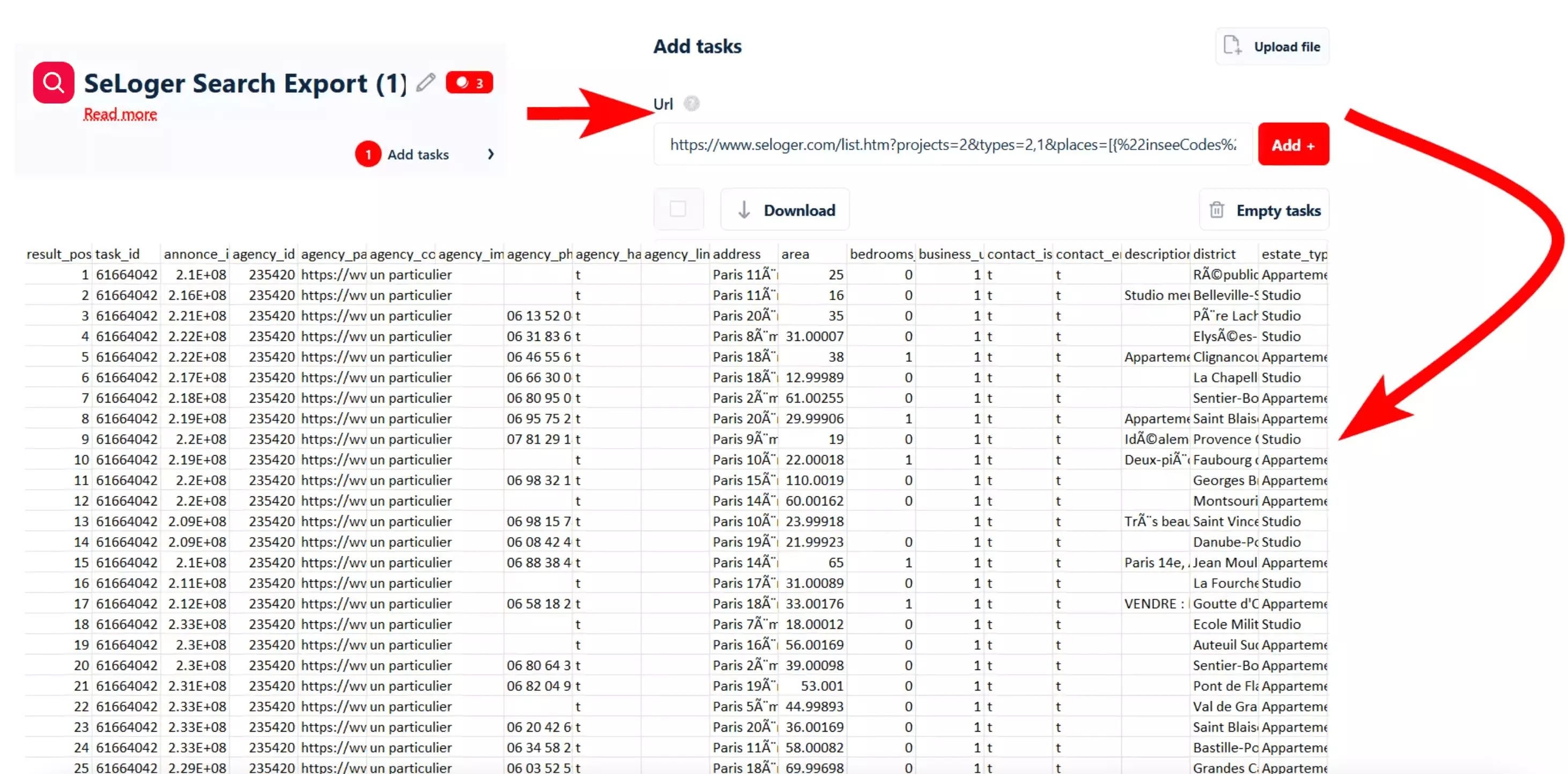The height and width of the screenshot is (774, 1568).
Task: Open the Add tasks step
Action: (x=418, y=154)
